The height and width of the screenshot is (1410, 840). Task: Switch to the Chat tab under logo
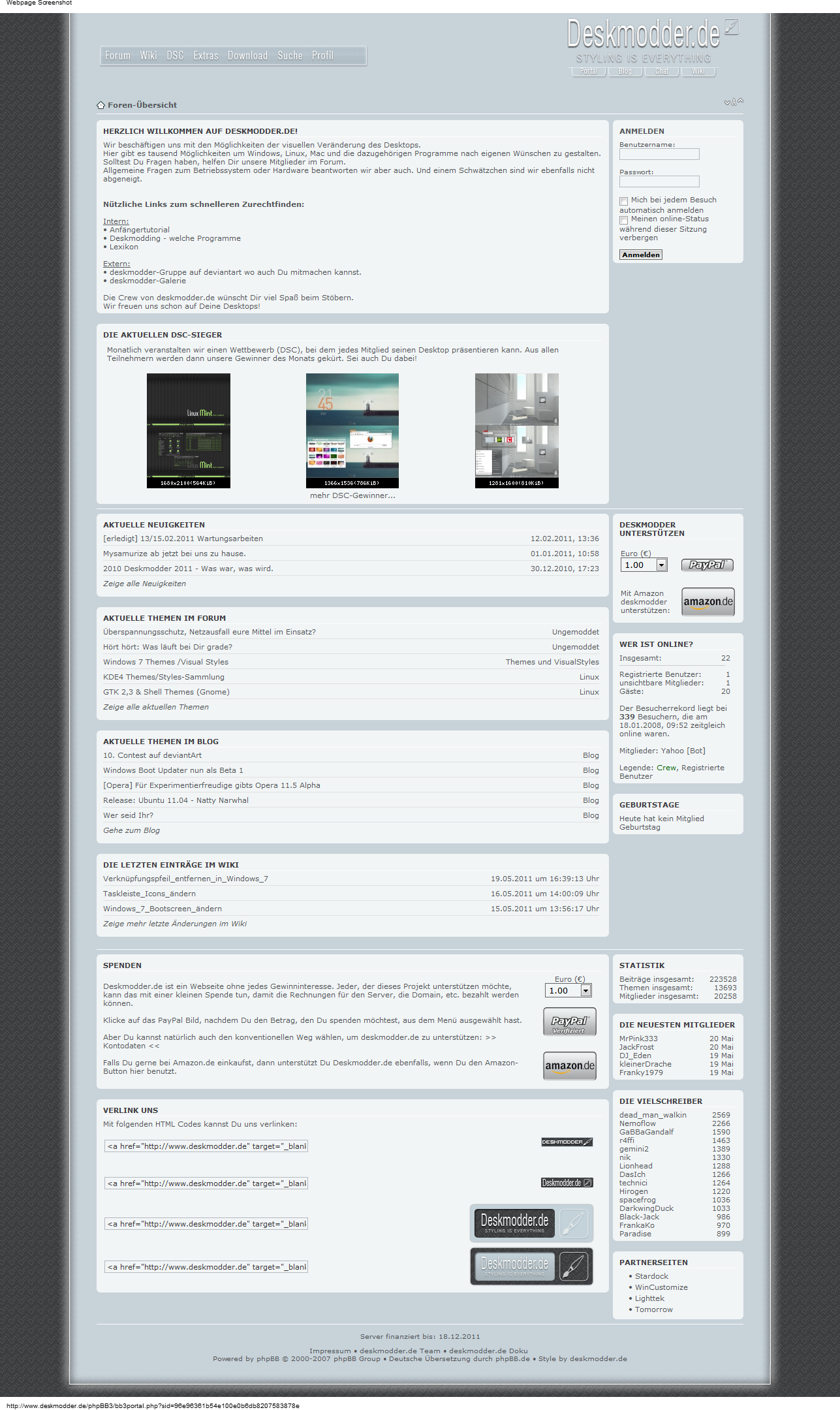[x=662, y=71]
